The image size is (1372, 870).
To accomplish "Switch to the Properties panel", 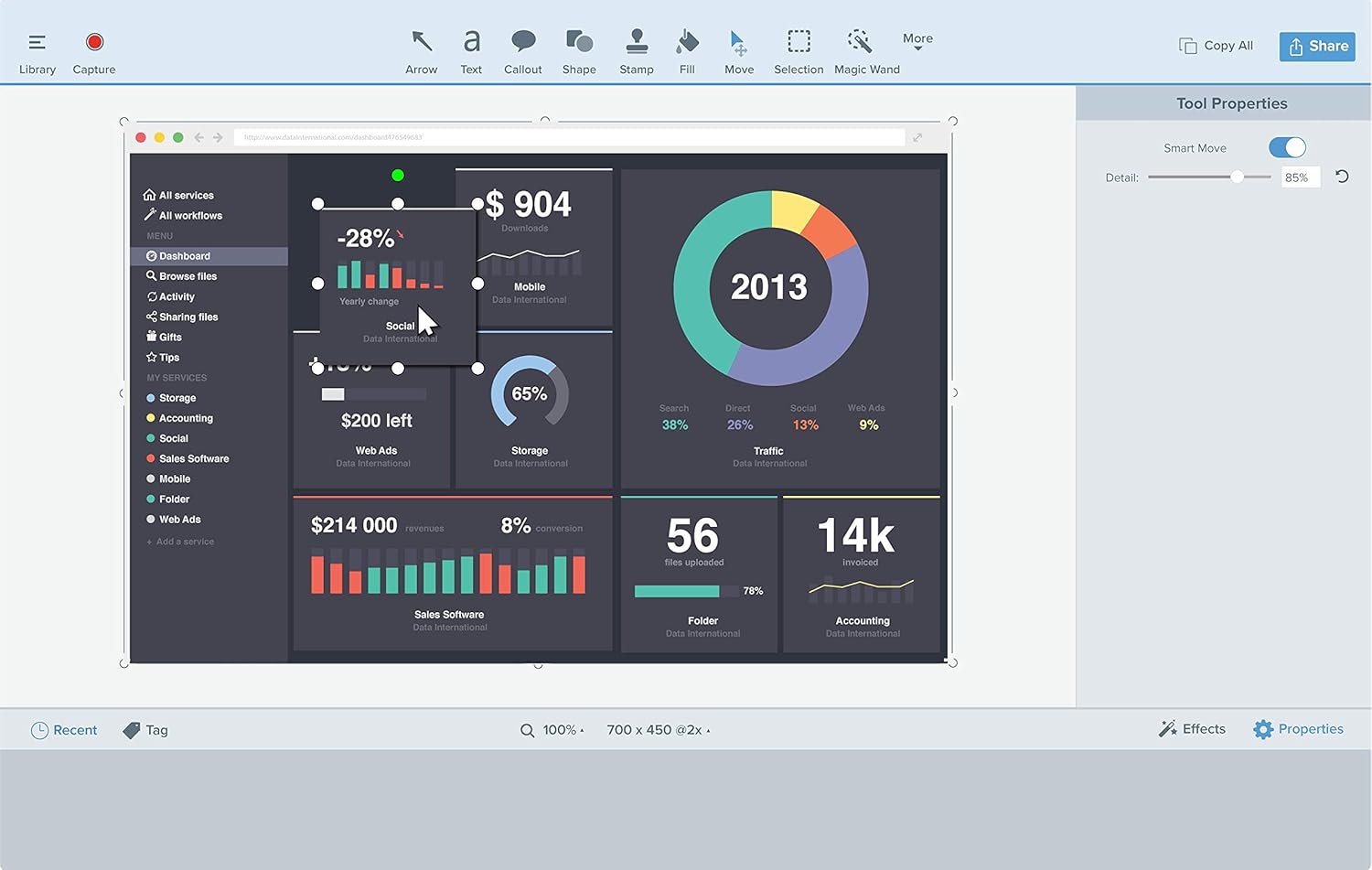I will (1299, 729).
